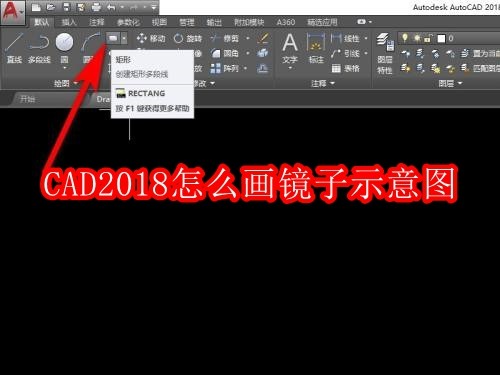Select the Circle (圆) tool
The image size is (500, 375).
(64, 48)
